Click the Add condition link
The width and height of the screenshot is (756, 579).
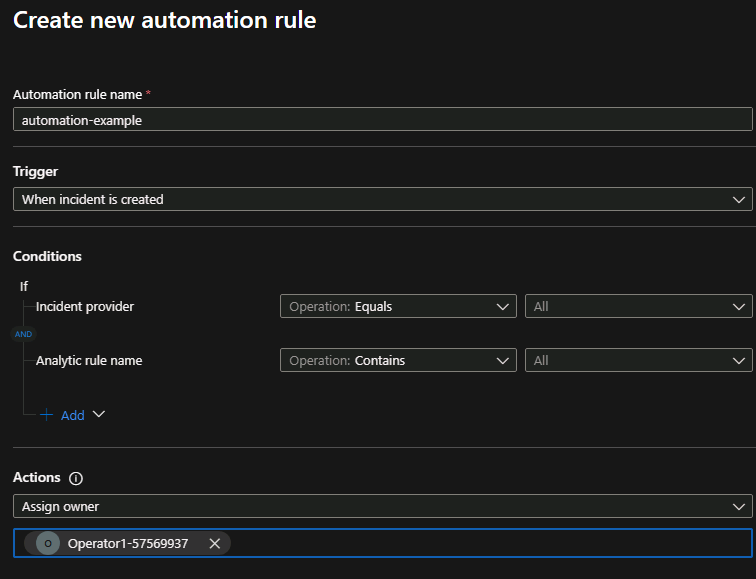coord(72,415)
